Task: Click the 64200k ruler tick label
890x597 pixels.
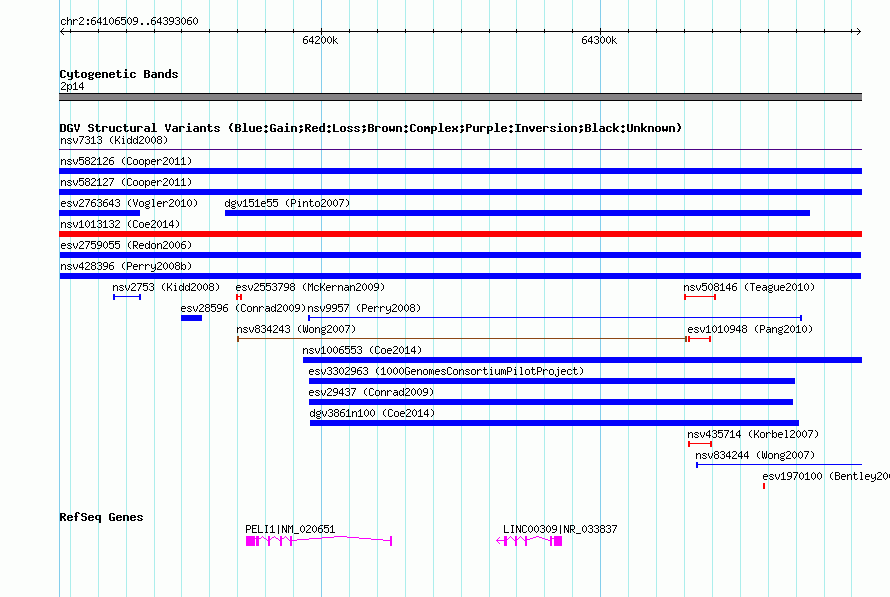Action: coord(320,40)
